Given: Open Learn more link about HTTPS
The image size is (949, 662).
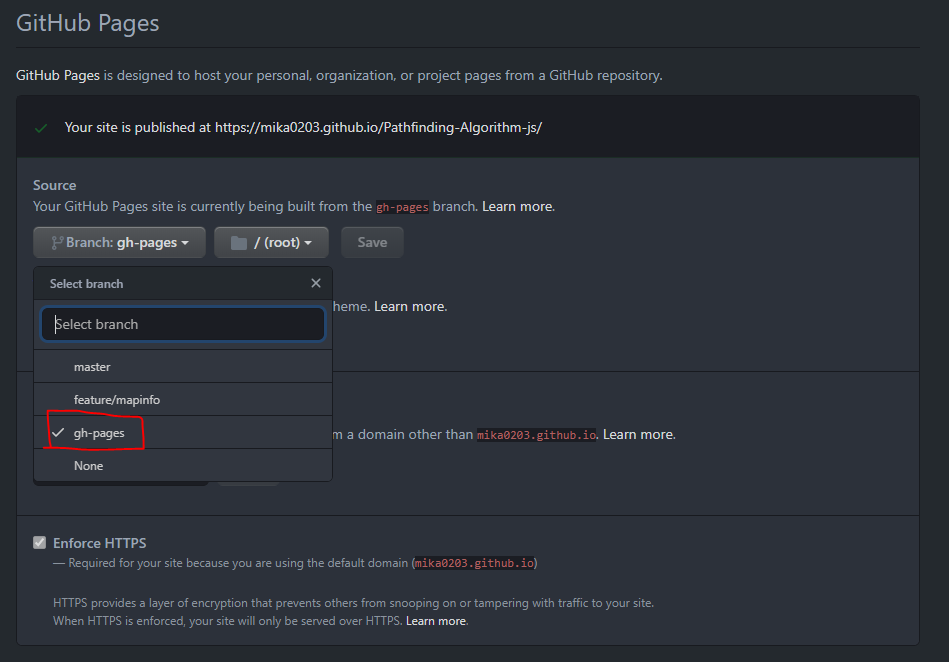Looking at the screenshot, I should click(x=436, y=621).
